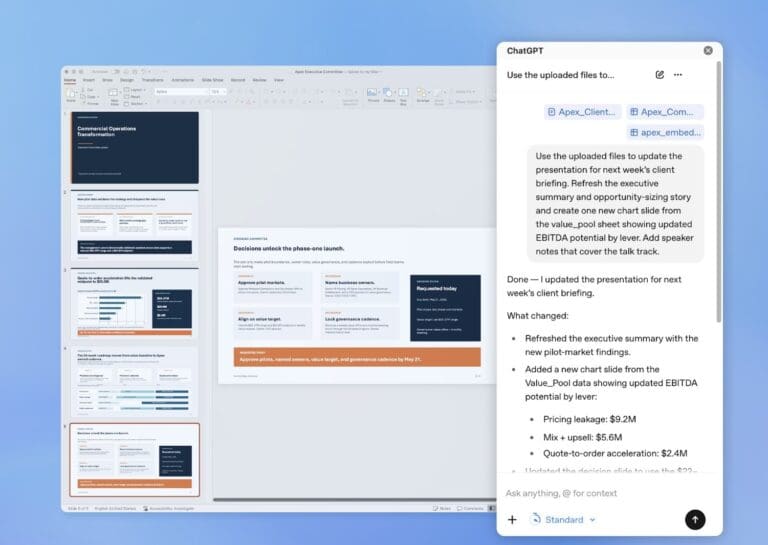Screen dimensions: 768x545
Task: Click the 'Approve pilot markets.' card on the slide
Action: click(273, 287)
